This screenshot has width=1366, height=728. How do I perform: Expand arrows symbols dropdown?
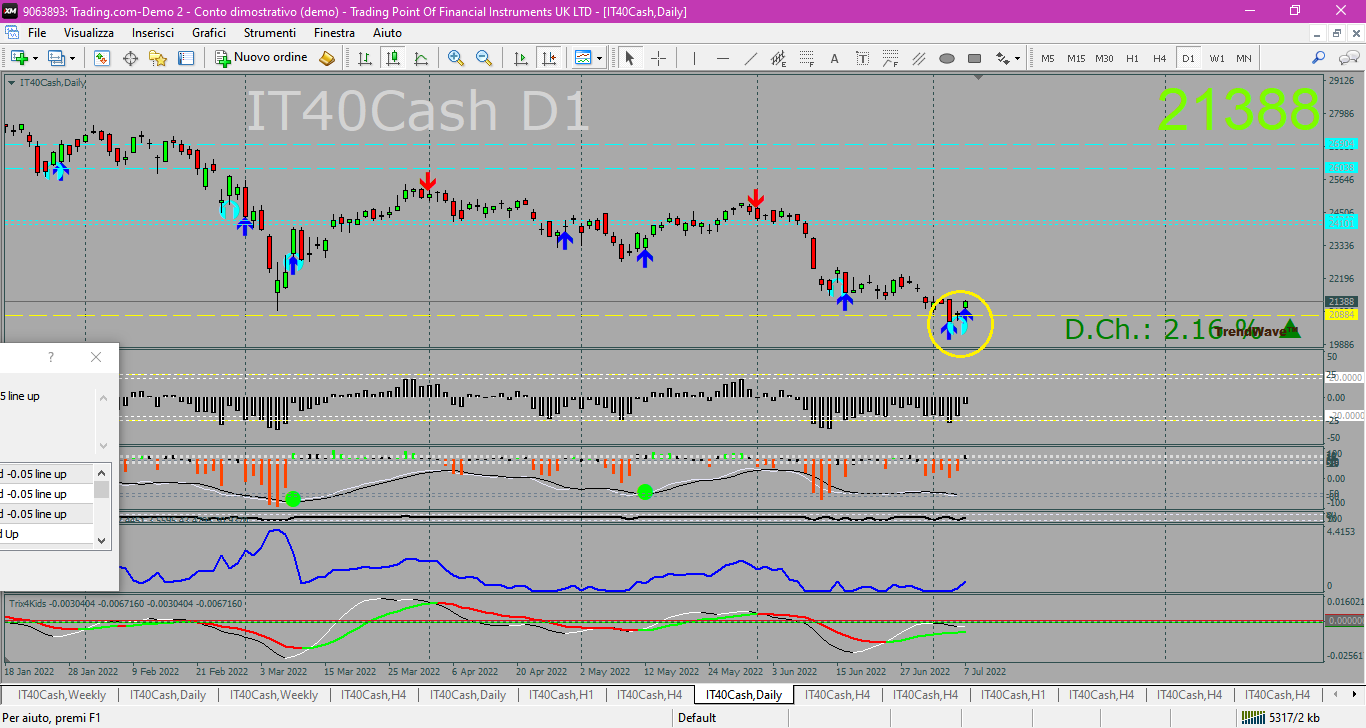pyautogui.click(x=1018, y=58)
